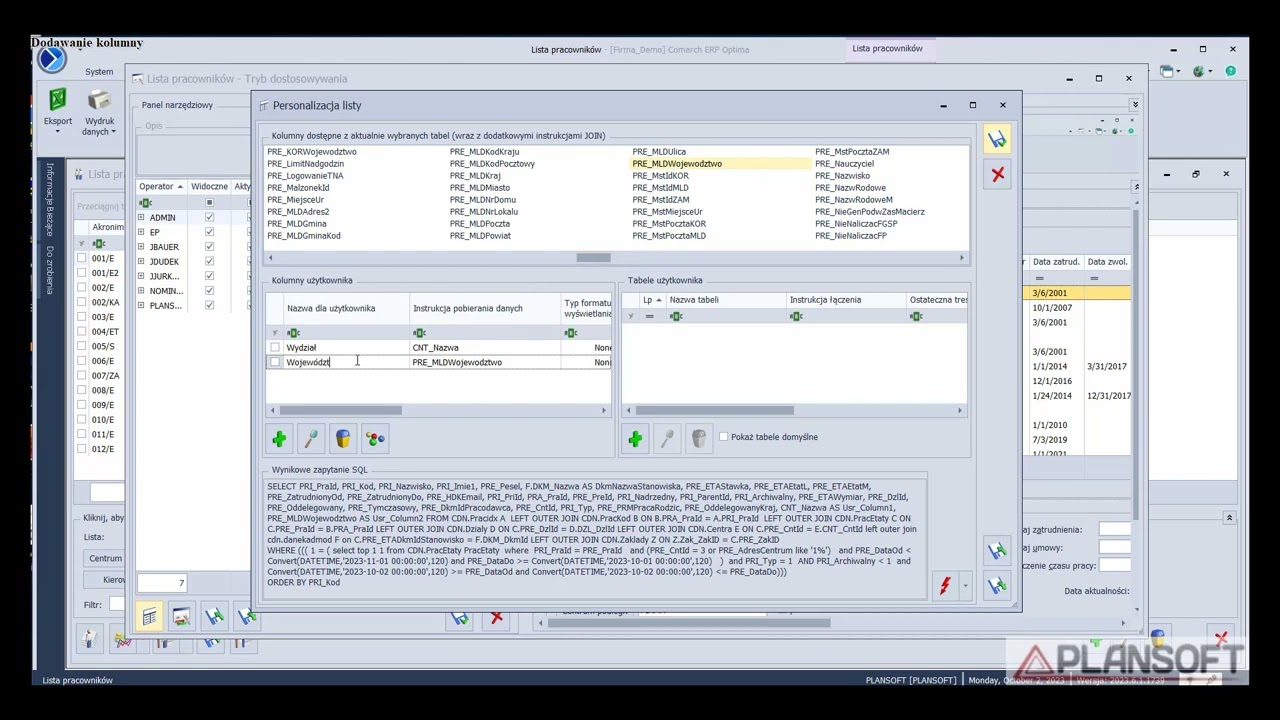Click the Wydruk danych printer icon
The width and height of the screenshot is (1280, 720).
(99, 100)
